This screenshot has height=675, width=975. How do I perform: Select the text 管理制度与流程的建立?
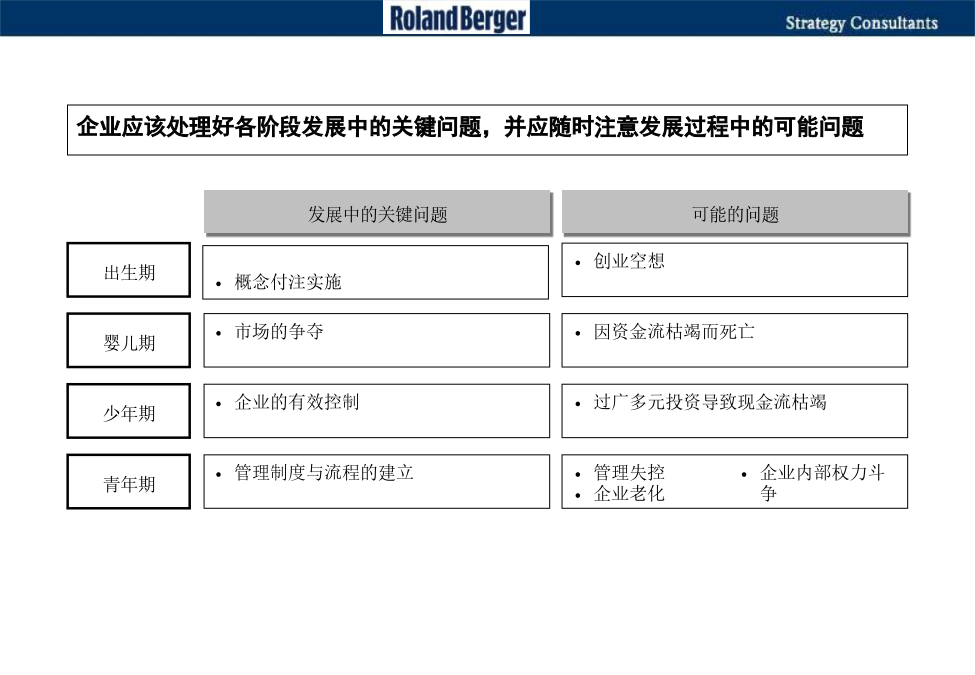(323, 472)
